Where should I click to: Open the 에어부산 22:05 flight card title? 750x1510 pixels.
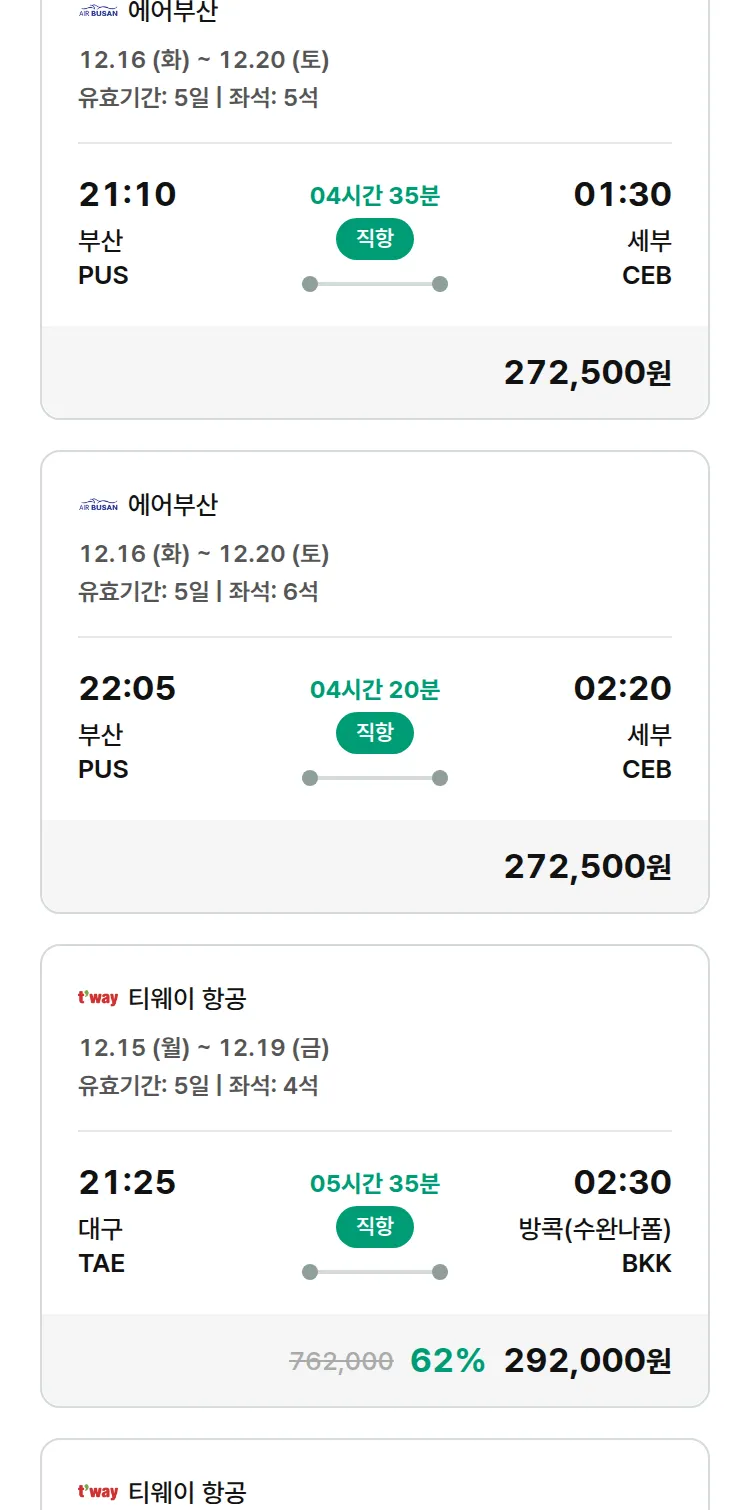(172, 505)
